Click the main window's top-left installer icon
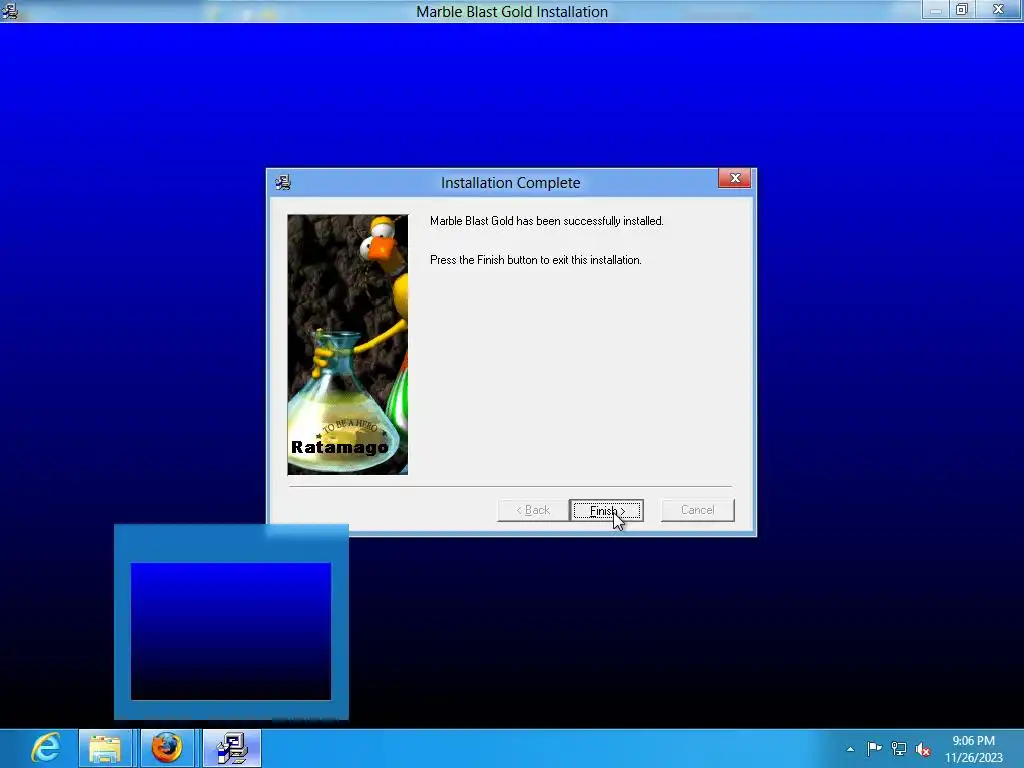 tap(10, 10)
